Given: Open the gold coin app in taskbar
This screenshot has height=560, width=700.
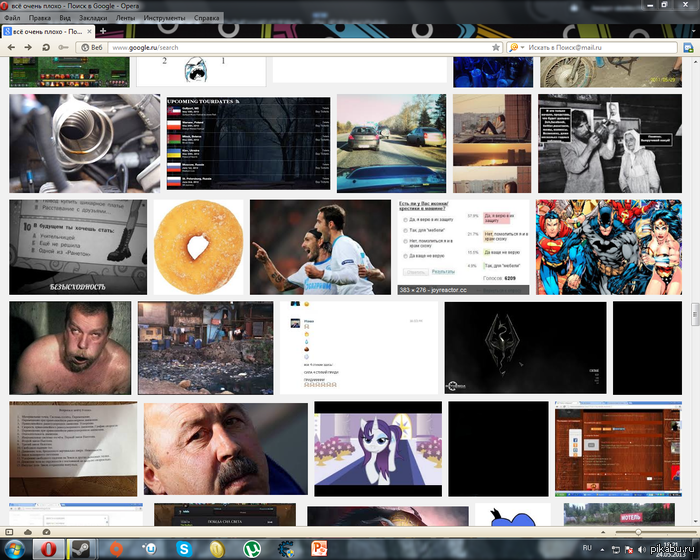Looking at the screenshot, I should [217, 549].
